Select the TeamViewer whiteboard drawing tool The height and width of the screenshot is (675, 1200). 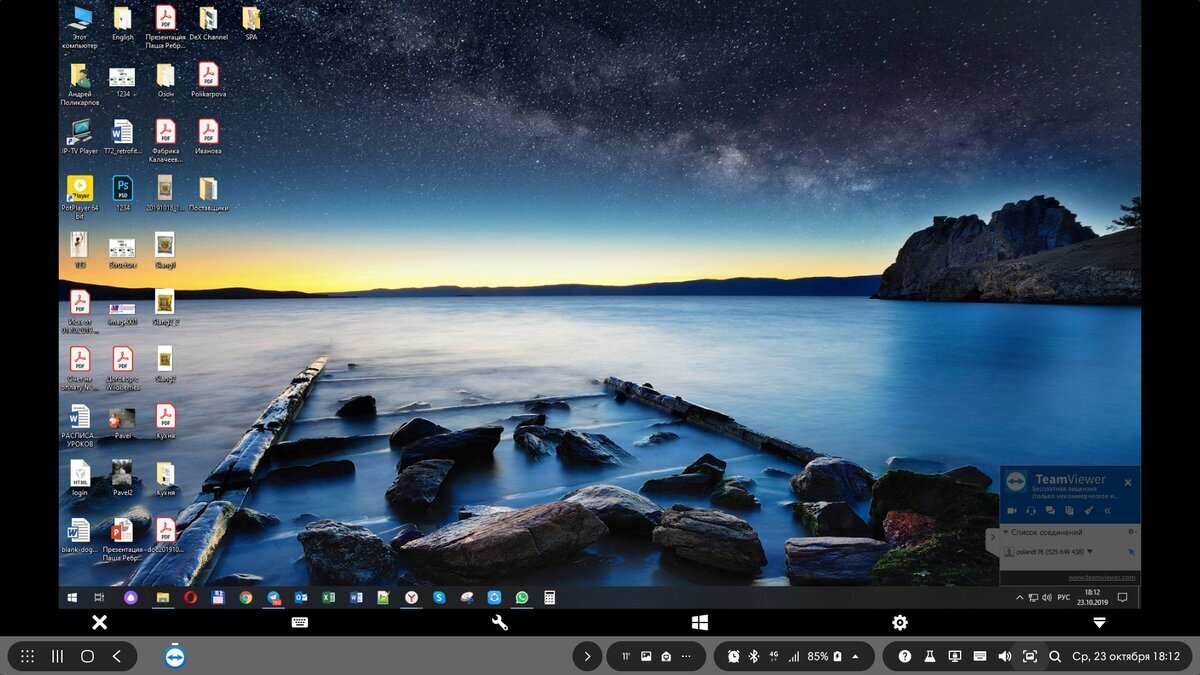[x=1088, y=510]
